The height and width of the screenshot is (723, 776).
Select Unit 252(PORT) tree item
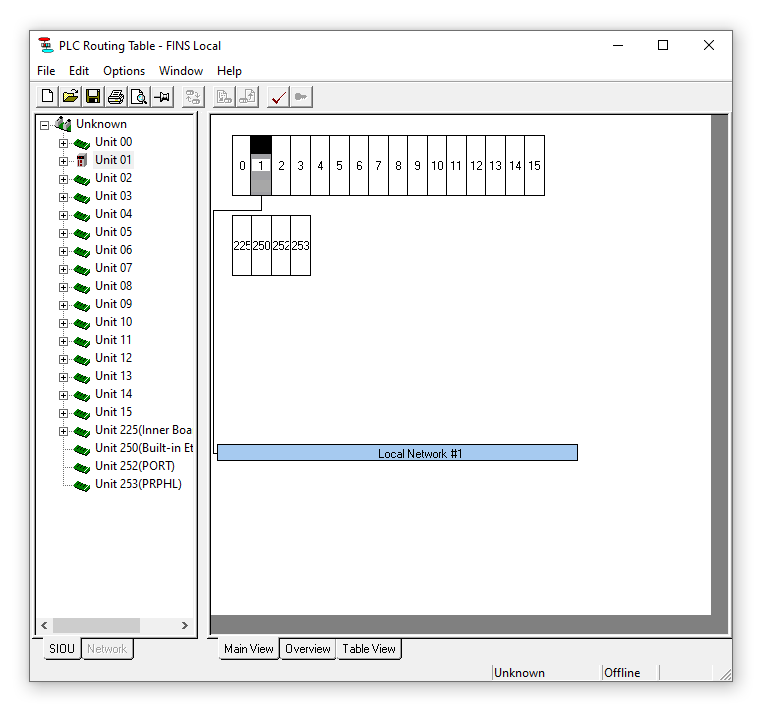click(135, 466)
